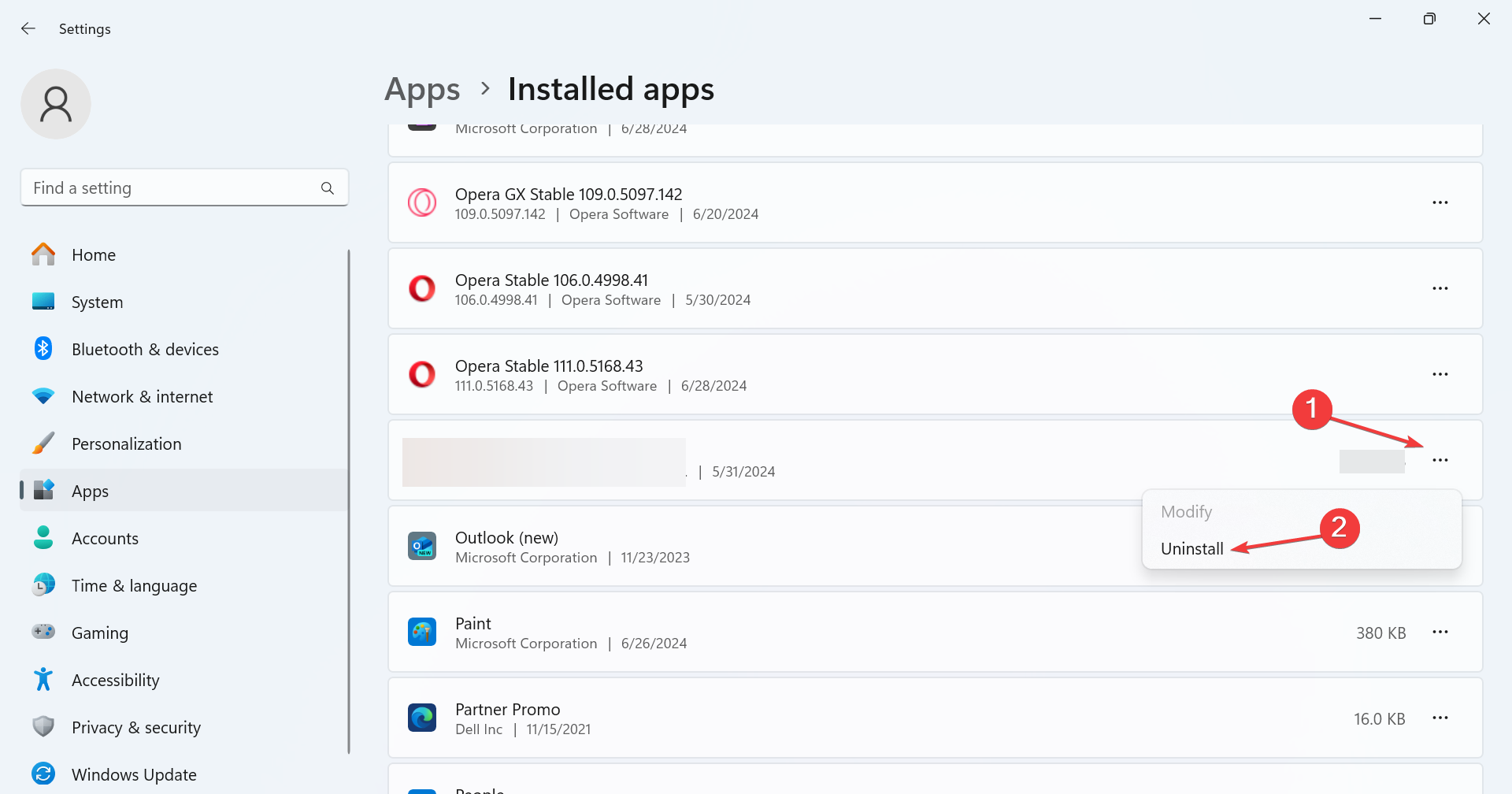Click the Apps breadcrumb link

[x=422, y=90]
